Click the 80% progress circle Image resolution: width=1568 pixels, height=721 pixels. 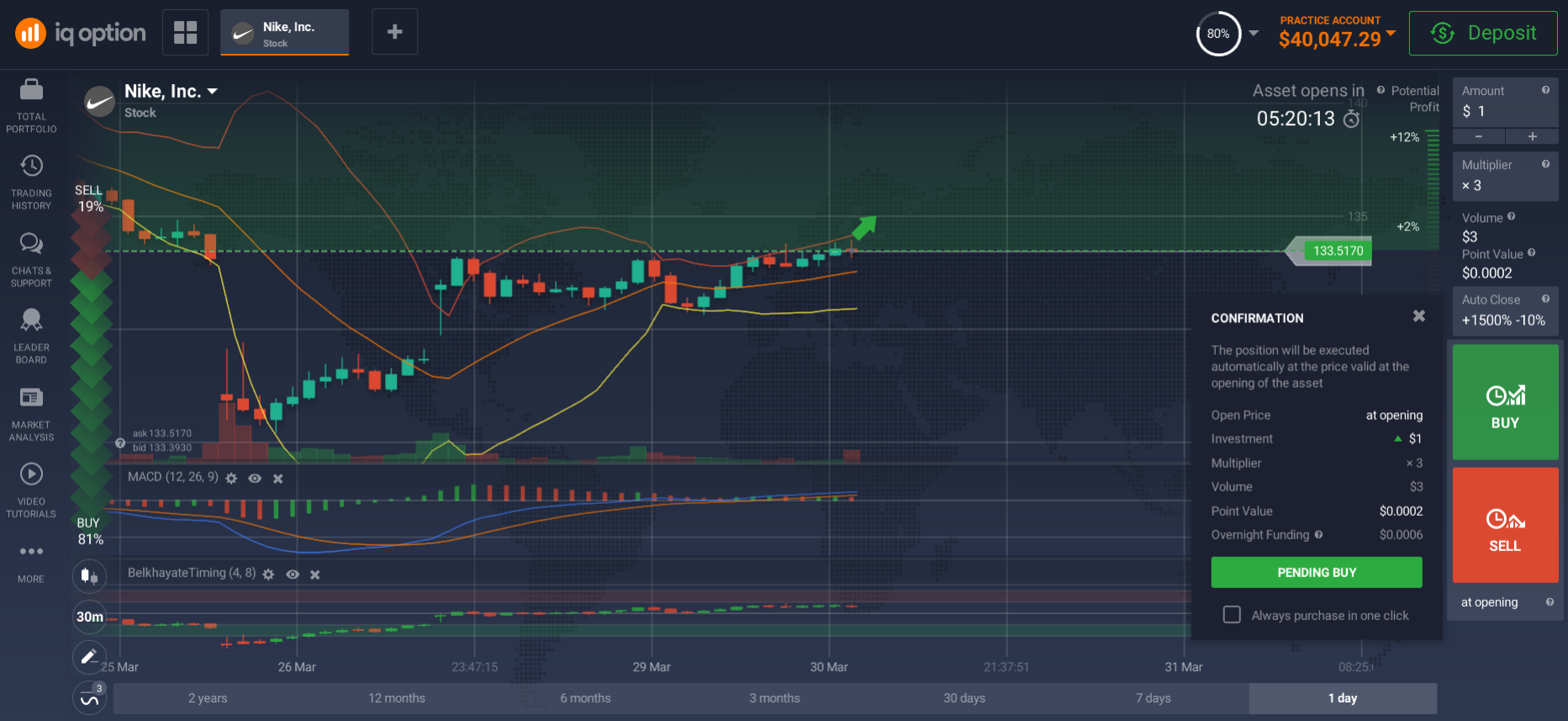point(1218,34)
